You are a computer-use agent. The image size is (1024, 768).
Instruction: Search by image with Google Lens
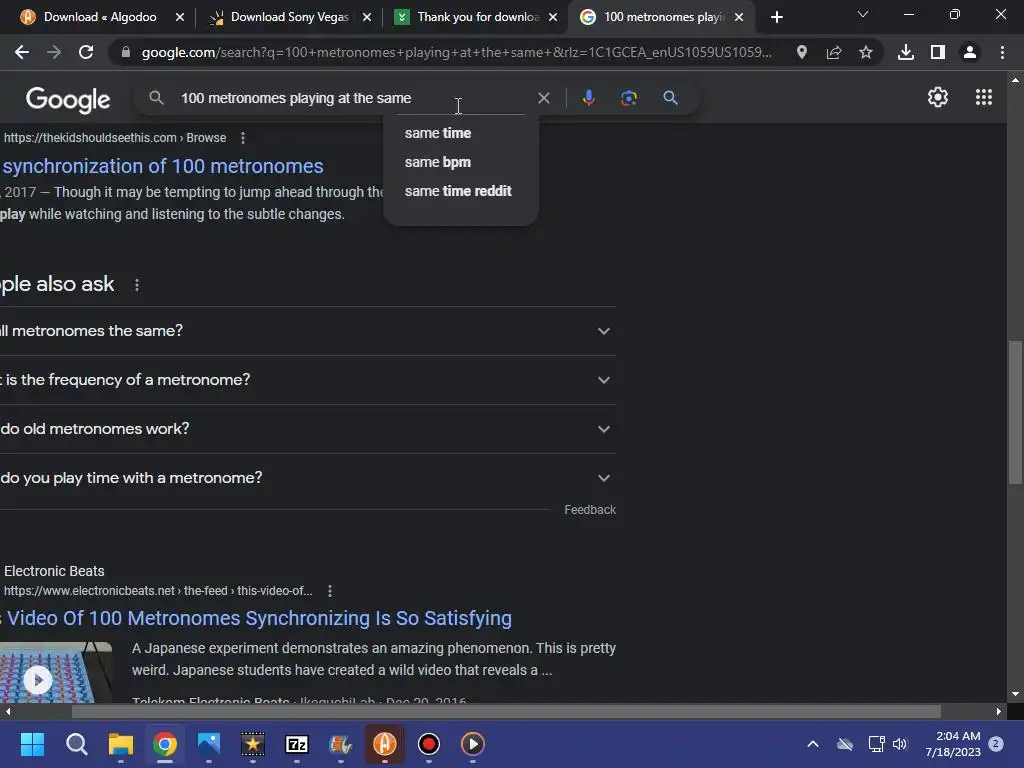(629, 98)
